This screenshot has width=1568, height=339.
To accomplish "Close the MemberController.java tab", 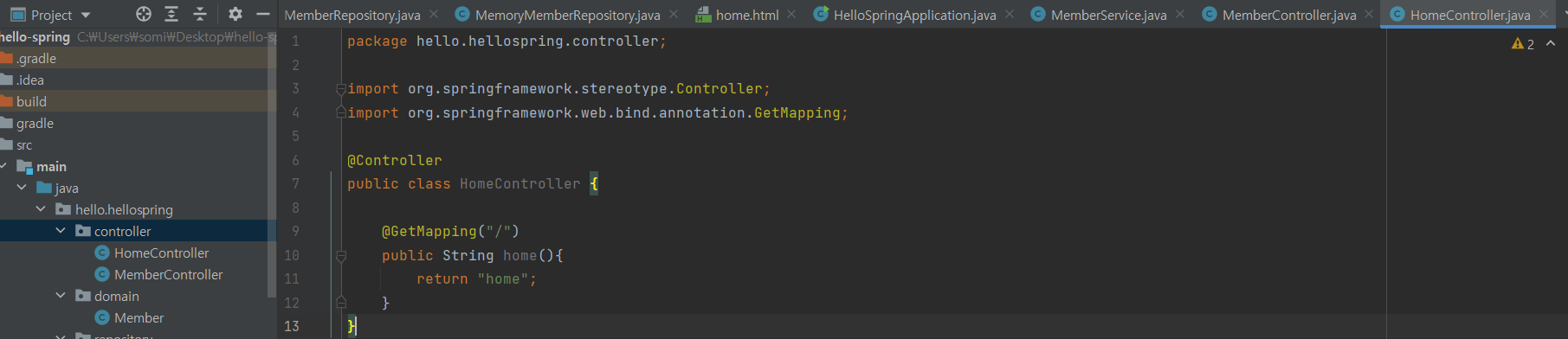I will 1369,15.
